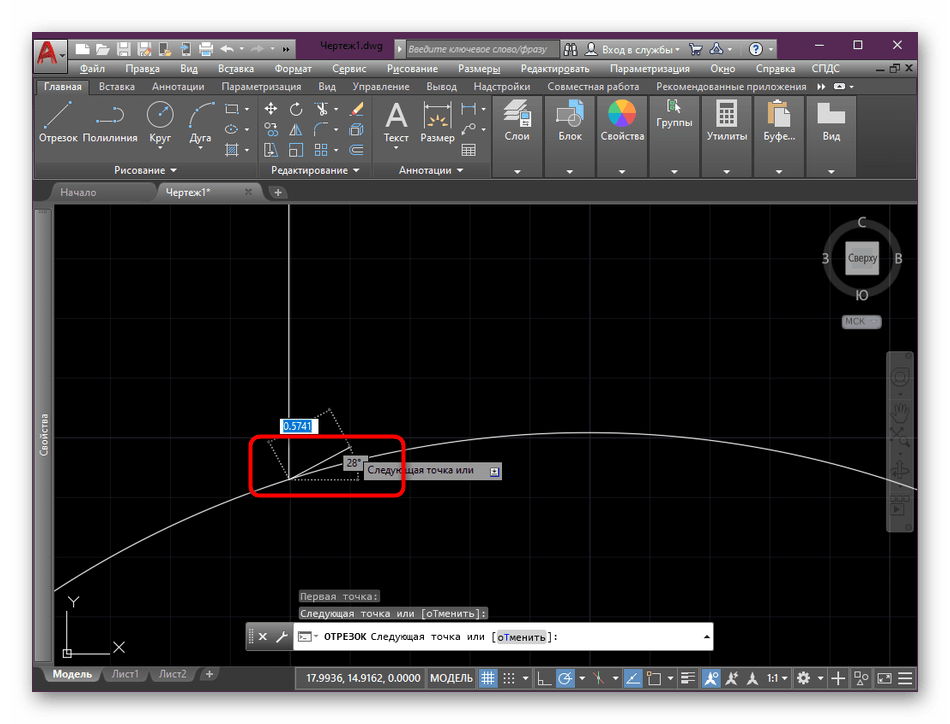The width and height of the screenshot is (950, 724).
Task: Click the оТменить option in command line
Action: [x=521, y=637]
